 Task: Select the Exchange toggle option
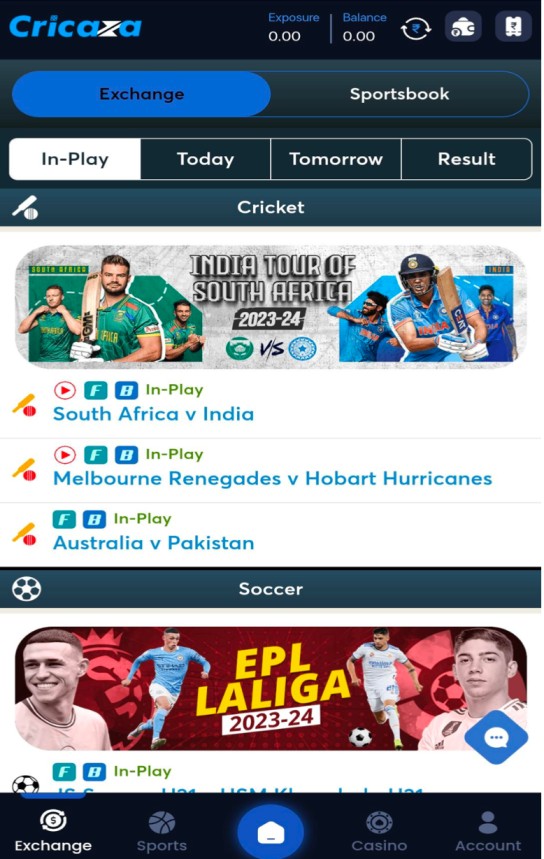pyautogui.click(x=141, y=94)
